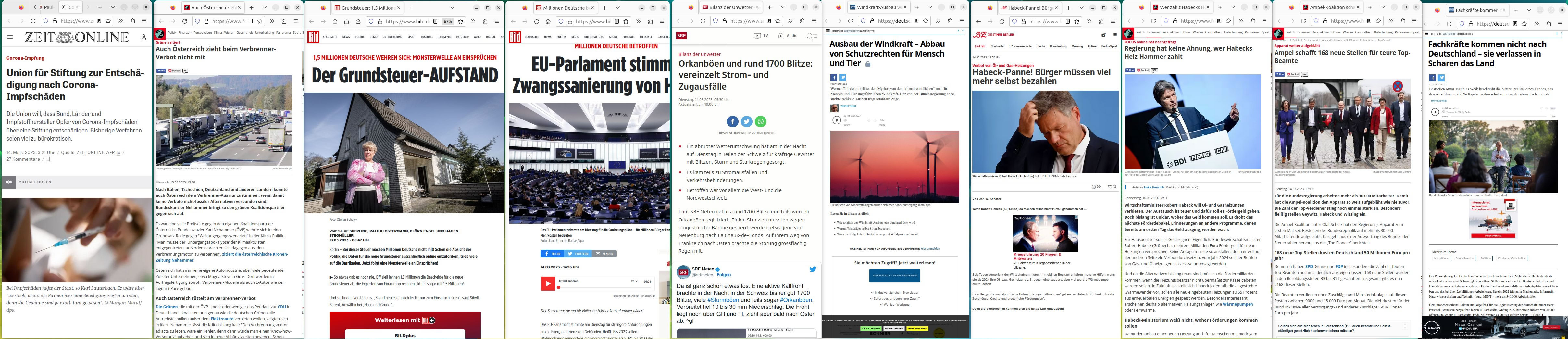The image size is (1568, 339).
Task: Bookmark page with star in Grundsteuer window
Action: [461, 21]
